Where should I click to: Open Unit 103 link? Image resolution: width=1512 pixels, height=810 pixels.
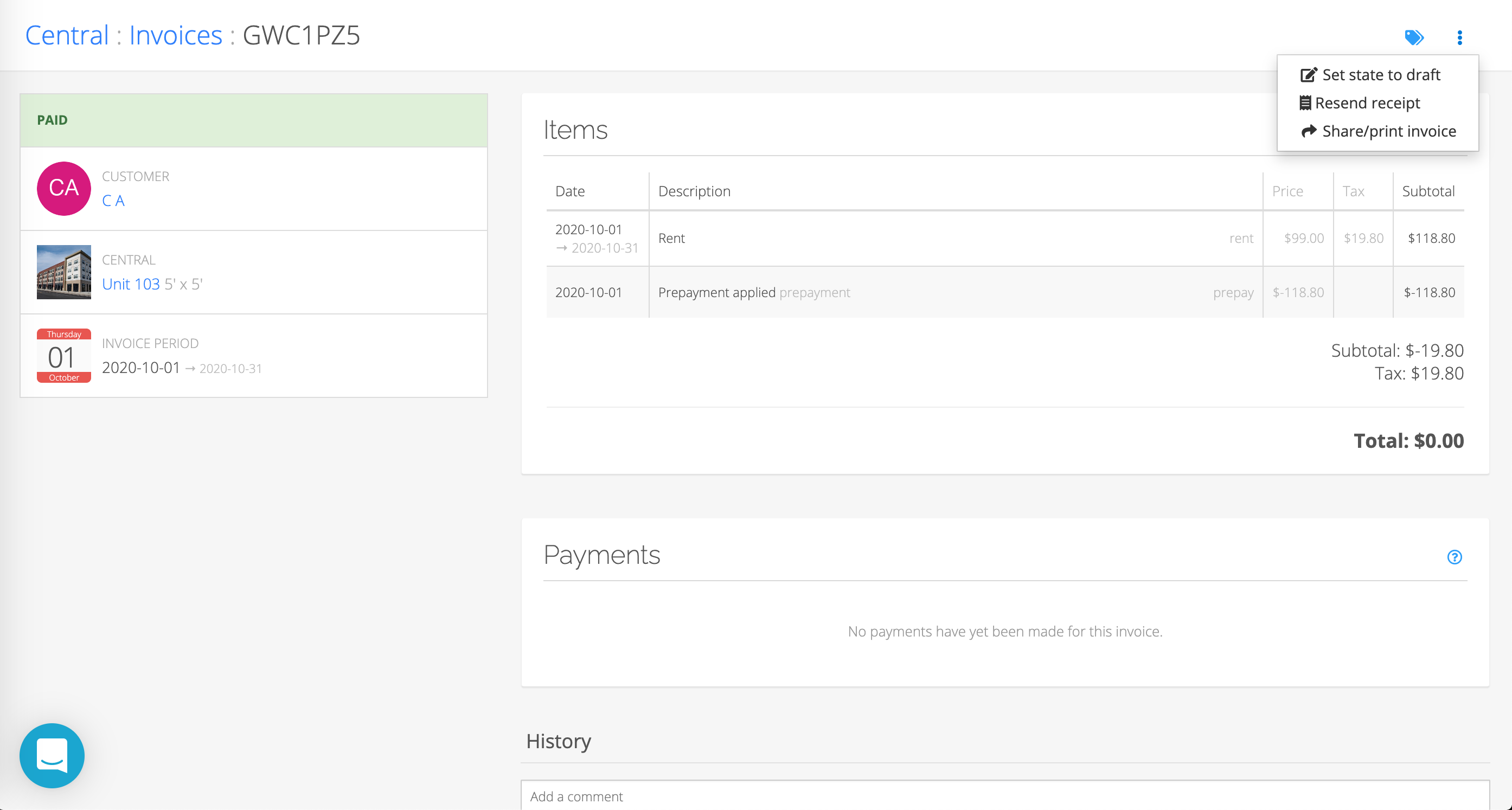pos(130,284)
